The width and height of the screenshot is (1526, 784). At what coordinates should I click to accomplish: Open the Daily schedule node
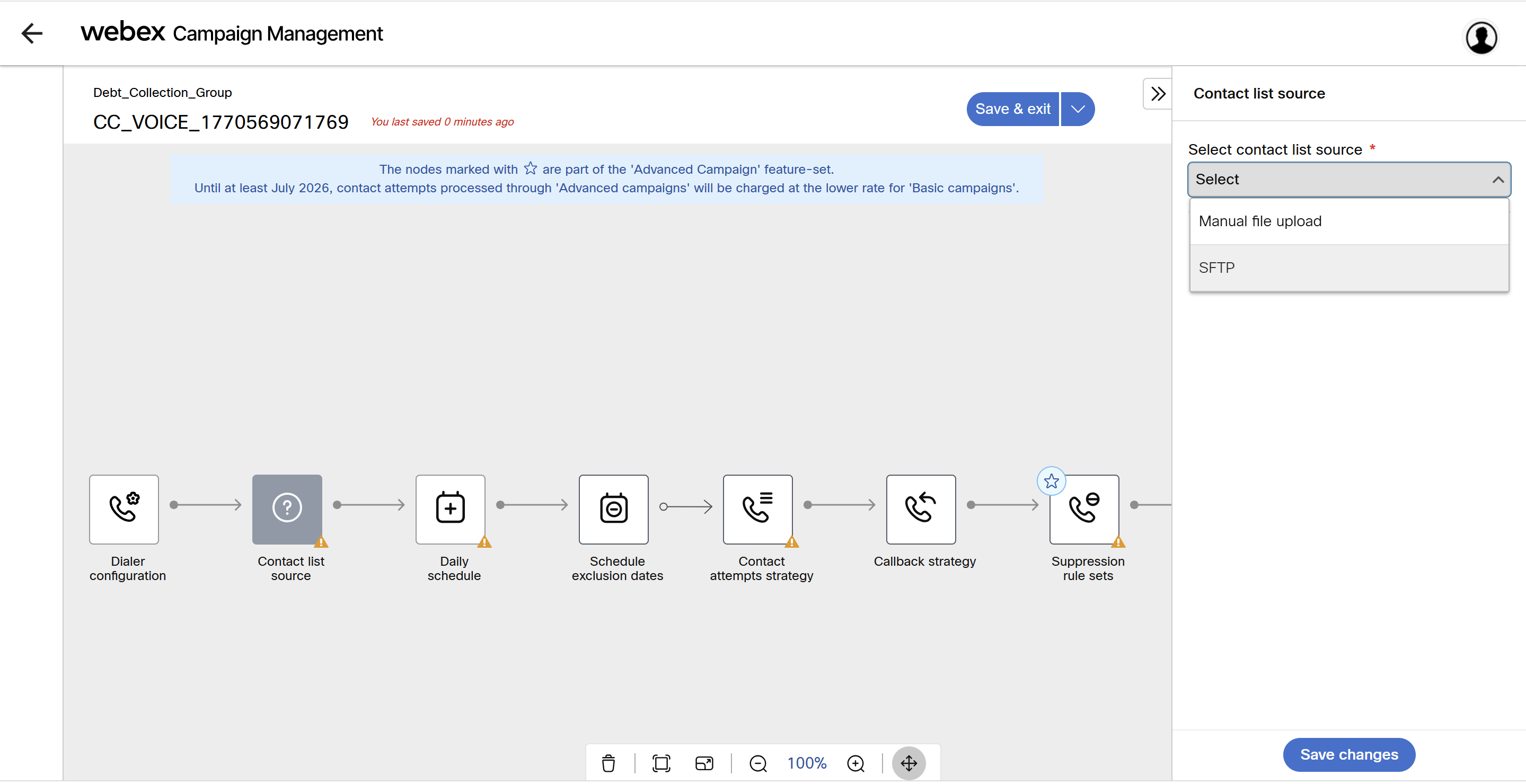tap(450, 509)
